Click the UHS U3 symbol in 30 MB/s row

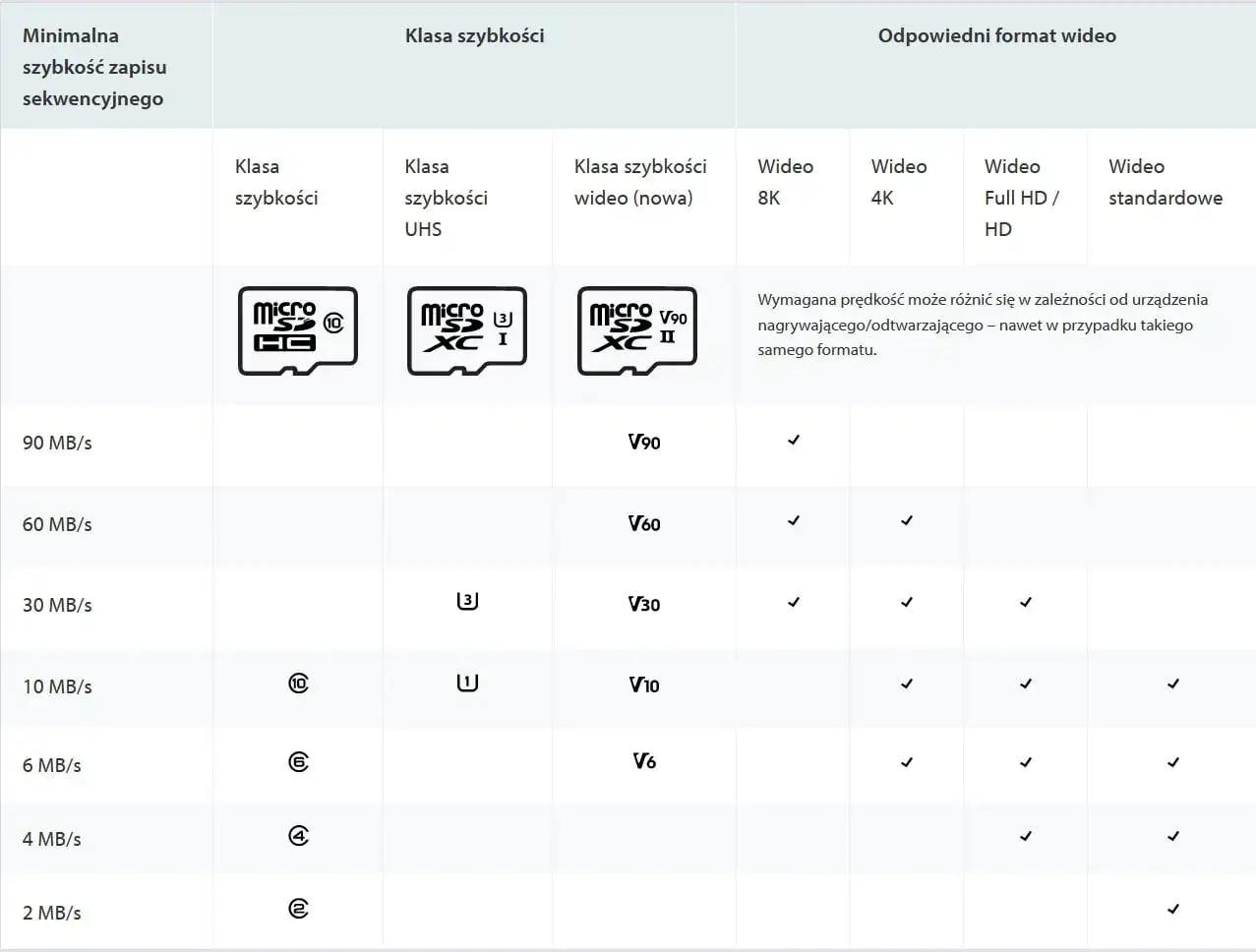(468, 600)
